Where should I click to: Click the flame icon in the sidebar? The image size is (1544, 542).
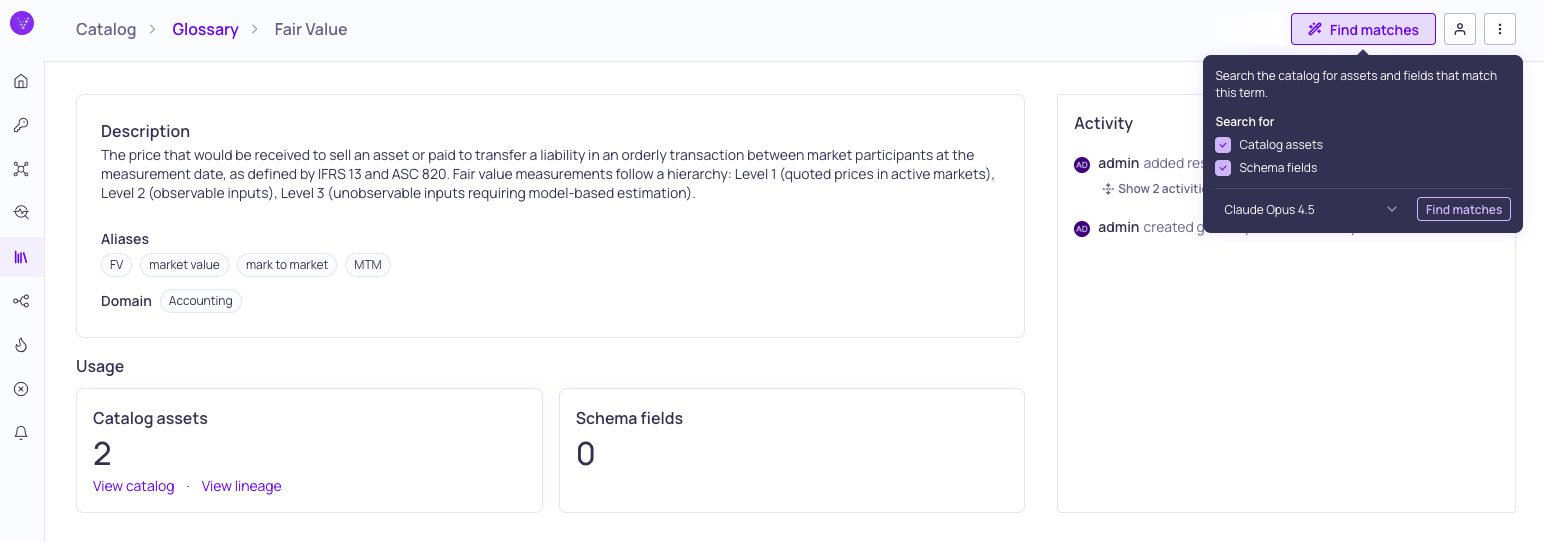click(x=21, y=345)
